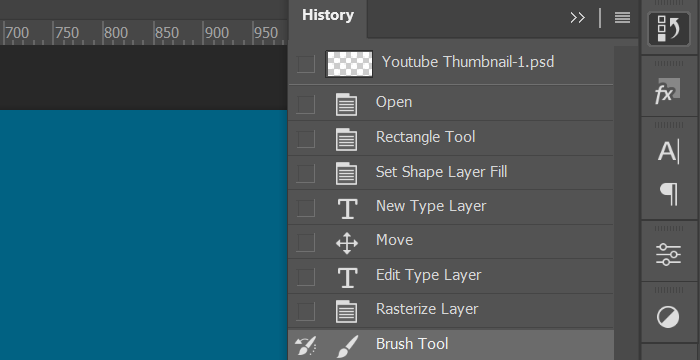The height and width of the screenshot is (360, 700).
Task: Open the History panel dock icon
Action: (669, 29)
